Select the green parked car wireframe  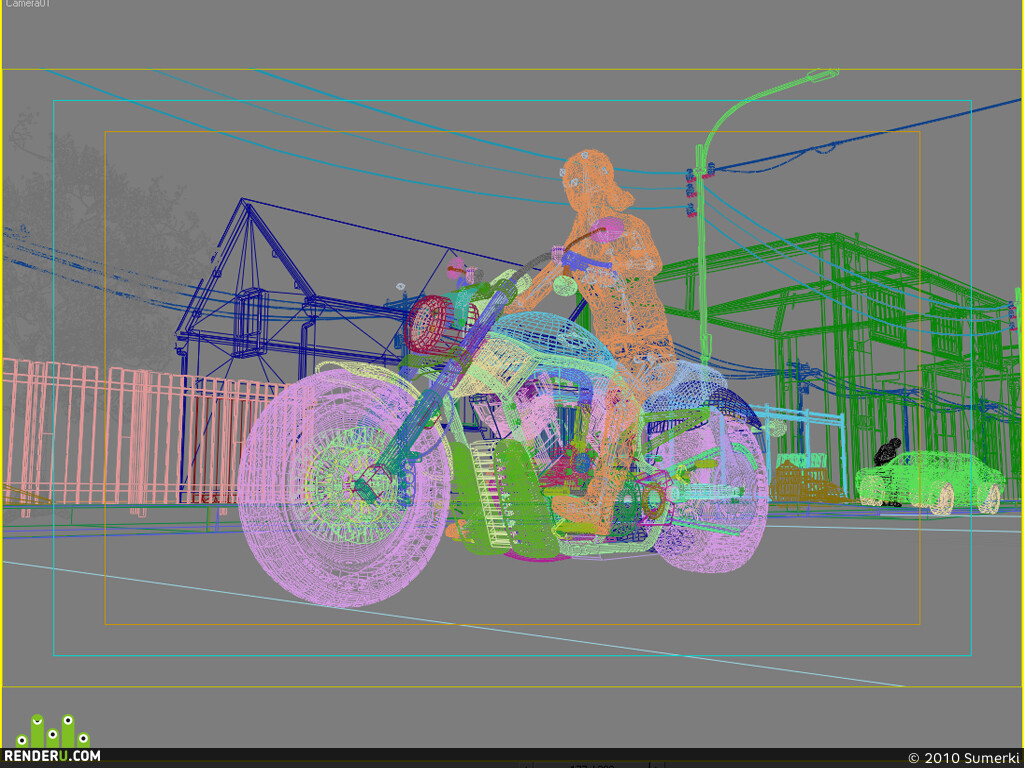click(x=931, y=482)
